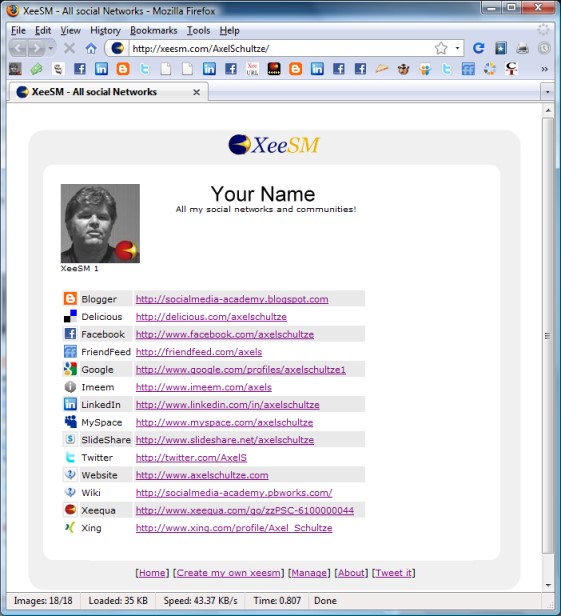Image resolution: width=561 pixels, height=616 pixels.
Task: Open the Help menu
Action: point(229,30)
